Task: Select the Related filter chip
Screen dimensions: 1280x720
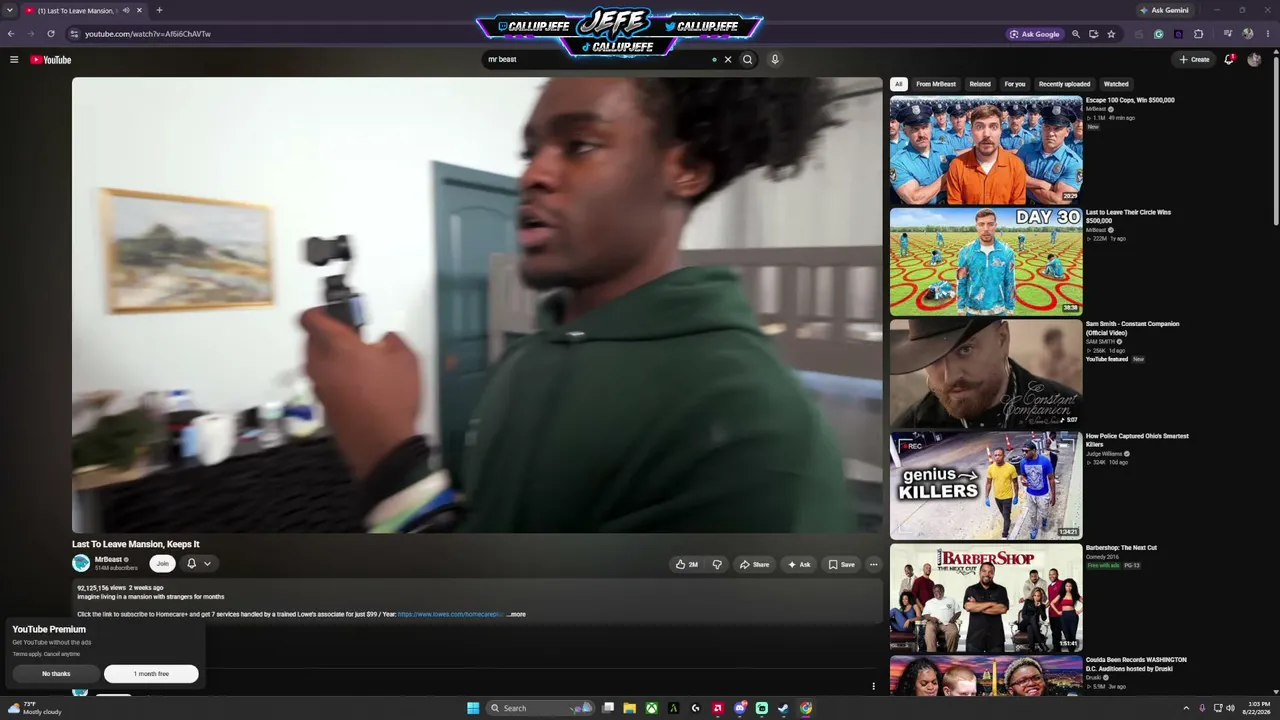Action: tap(980, 84)
